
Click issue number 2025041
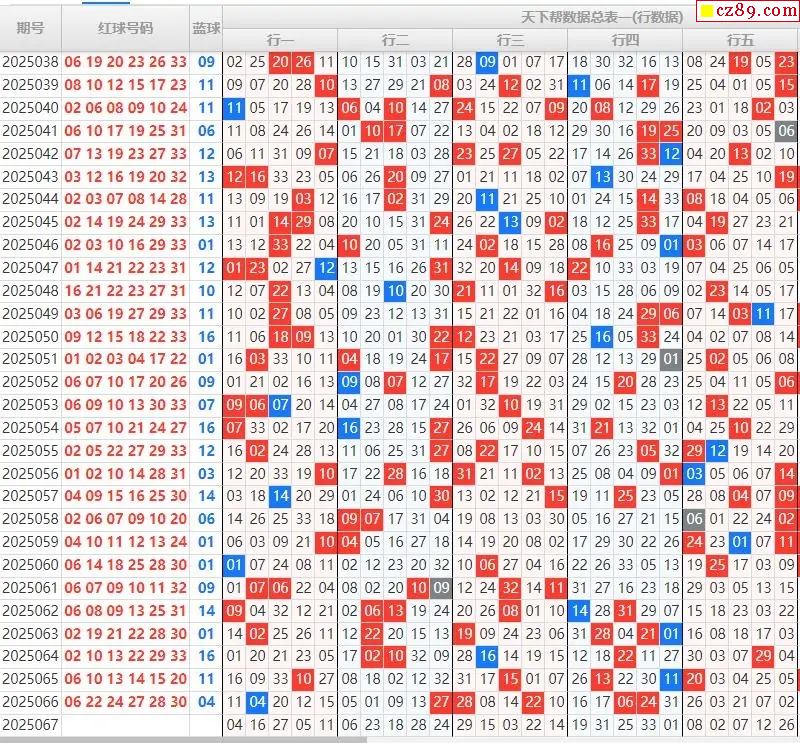click(x=31, y=131)
